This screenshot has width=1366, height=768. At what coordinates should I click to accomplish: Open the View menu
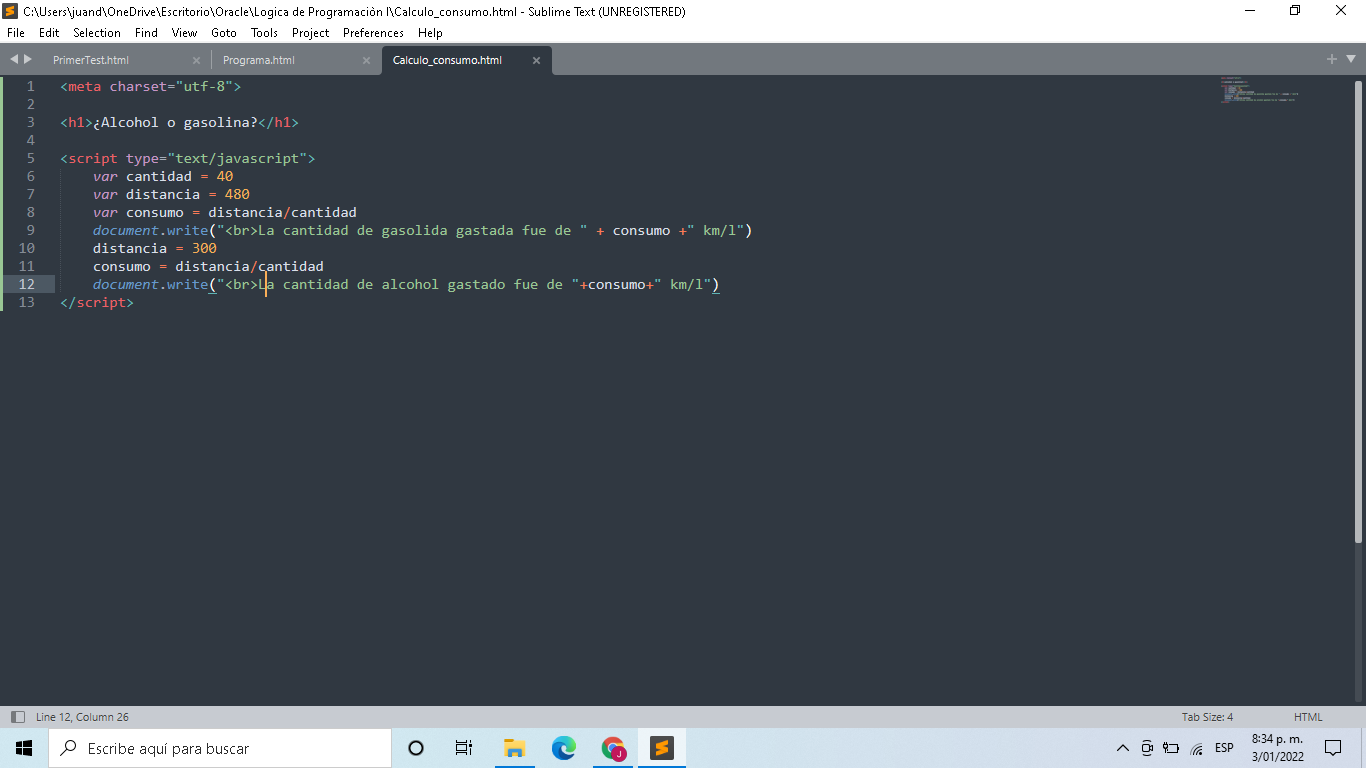click(x=184, y=33)
